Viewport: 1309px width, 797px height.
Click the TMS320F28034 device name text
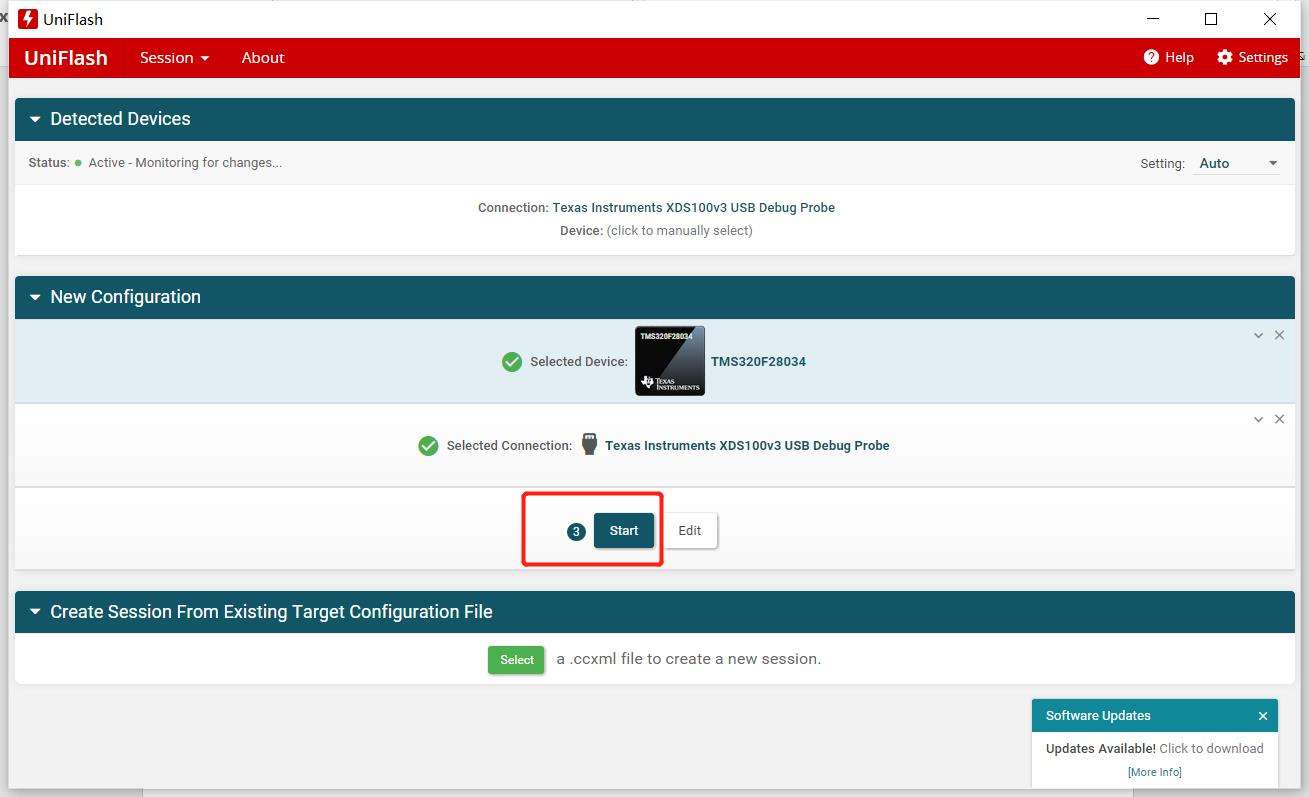(x=758, y=361)
